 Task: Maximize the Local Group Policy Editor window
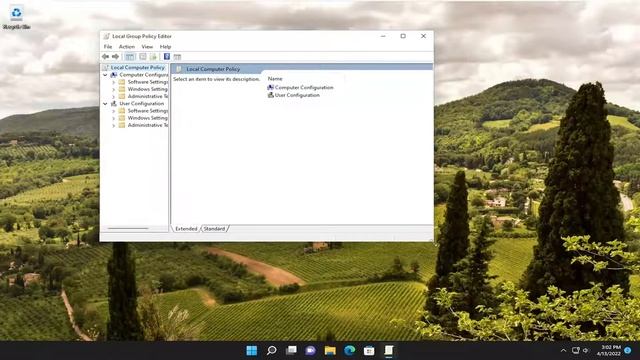pos(403,36)
